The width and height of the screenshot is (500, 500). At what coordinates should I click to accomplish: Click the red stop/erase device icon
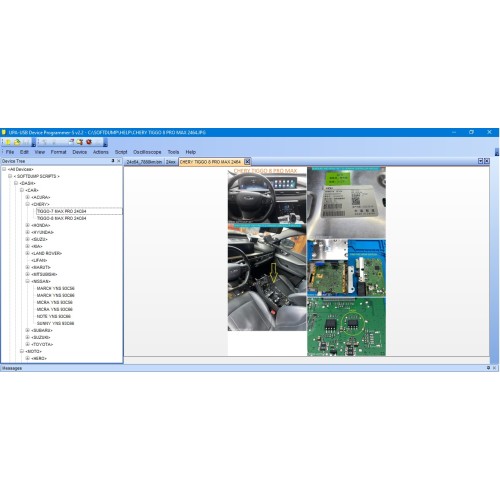click(x=89, y=142)
